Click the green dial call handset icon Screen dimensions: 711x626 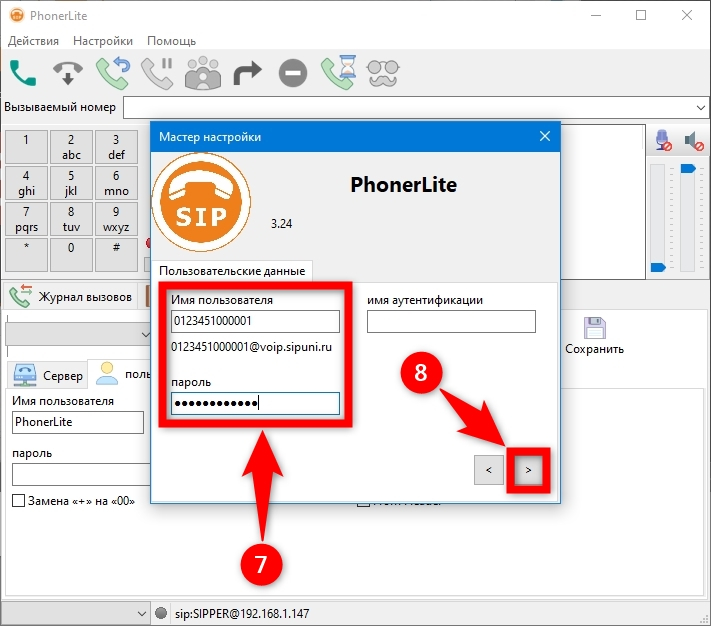tap(23, 73)
